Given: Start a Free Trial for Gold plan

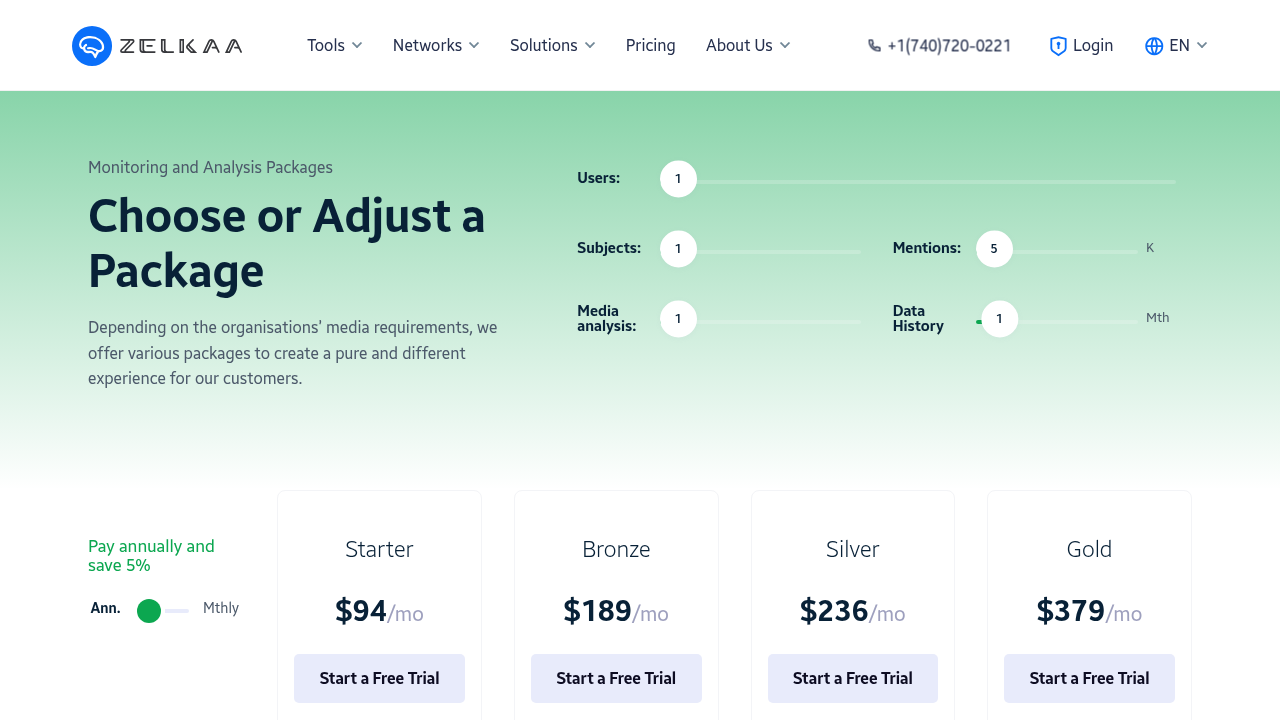Looking at the screenshot, I should coord(1089,678).
